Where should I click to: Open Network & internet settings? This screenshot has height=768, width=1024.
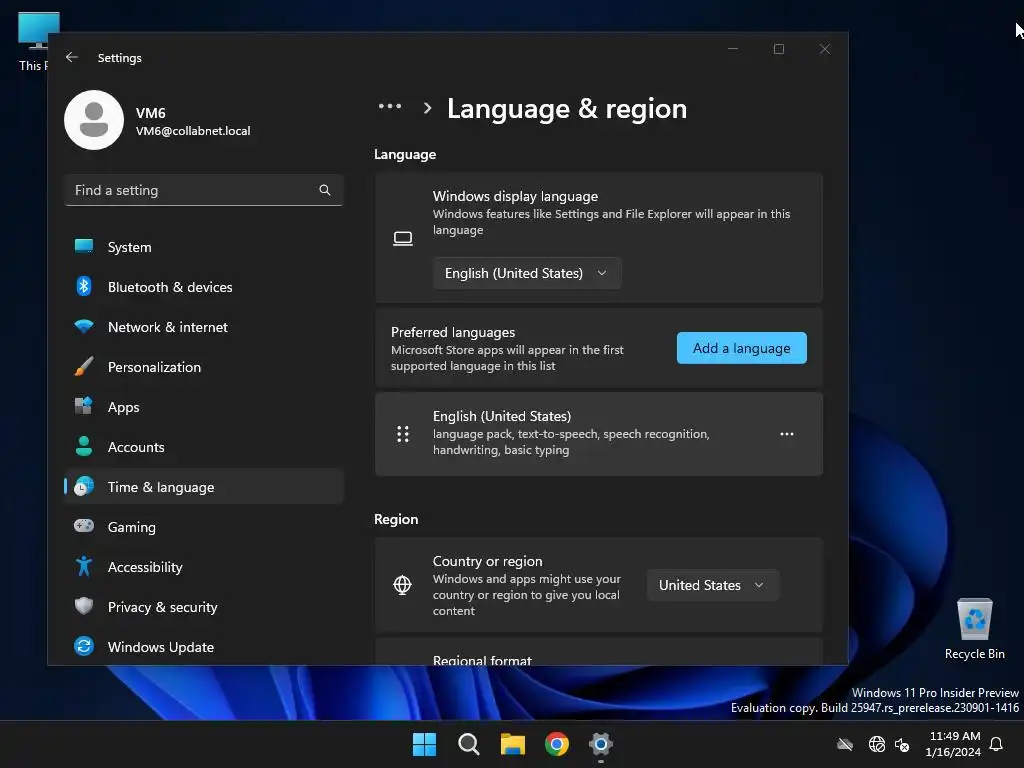point(204,327)
